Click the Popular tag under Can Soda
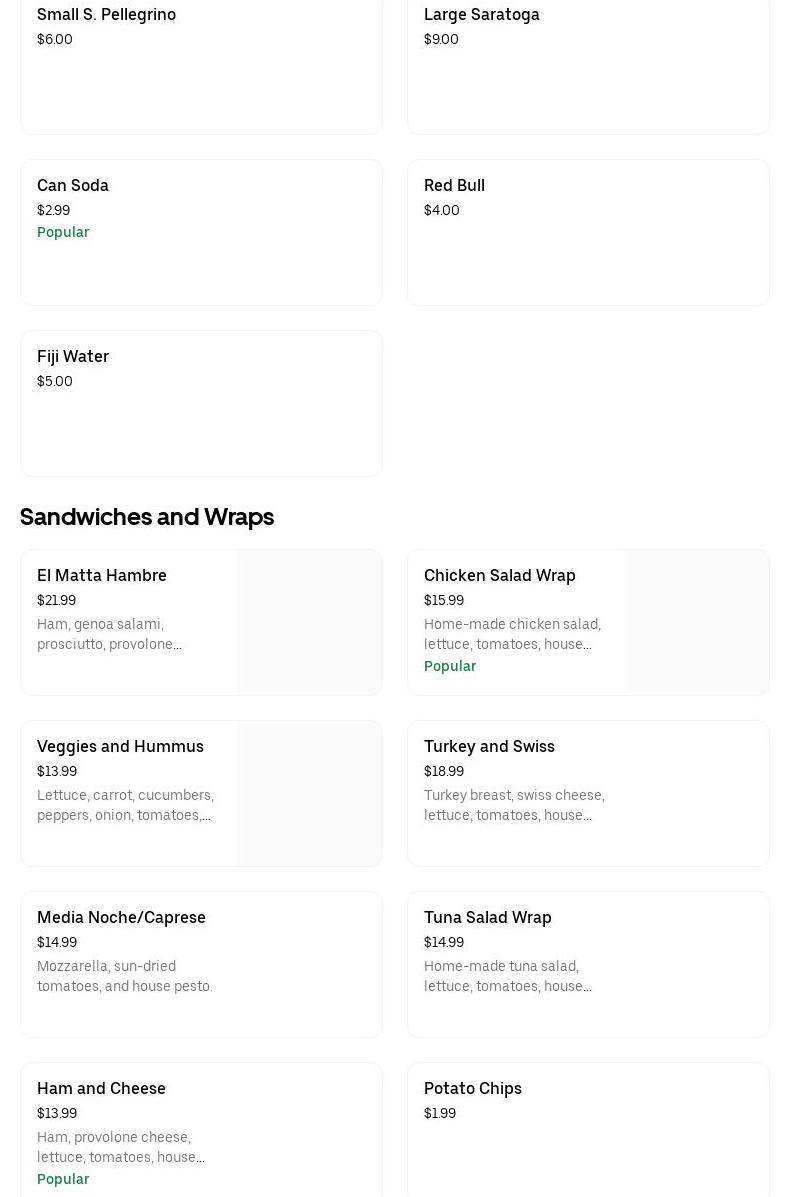Screen dimensions: 804x1197 coord(63,232)
